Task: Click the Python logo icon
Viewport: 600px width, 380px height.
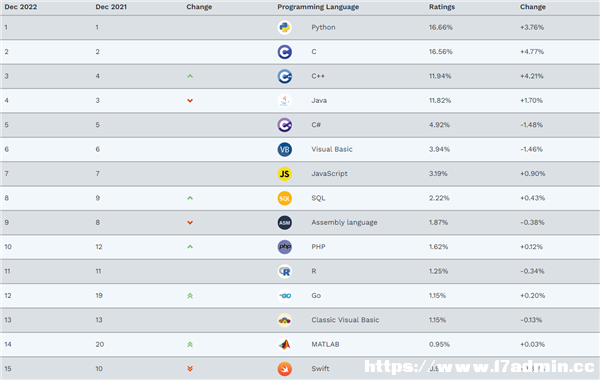Action: point(284,28)
